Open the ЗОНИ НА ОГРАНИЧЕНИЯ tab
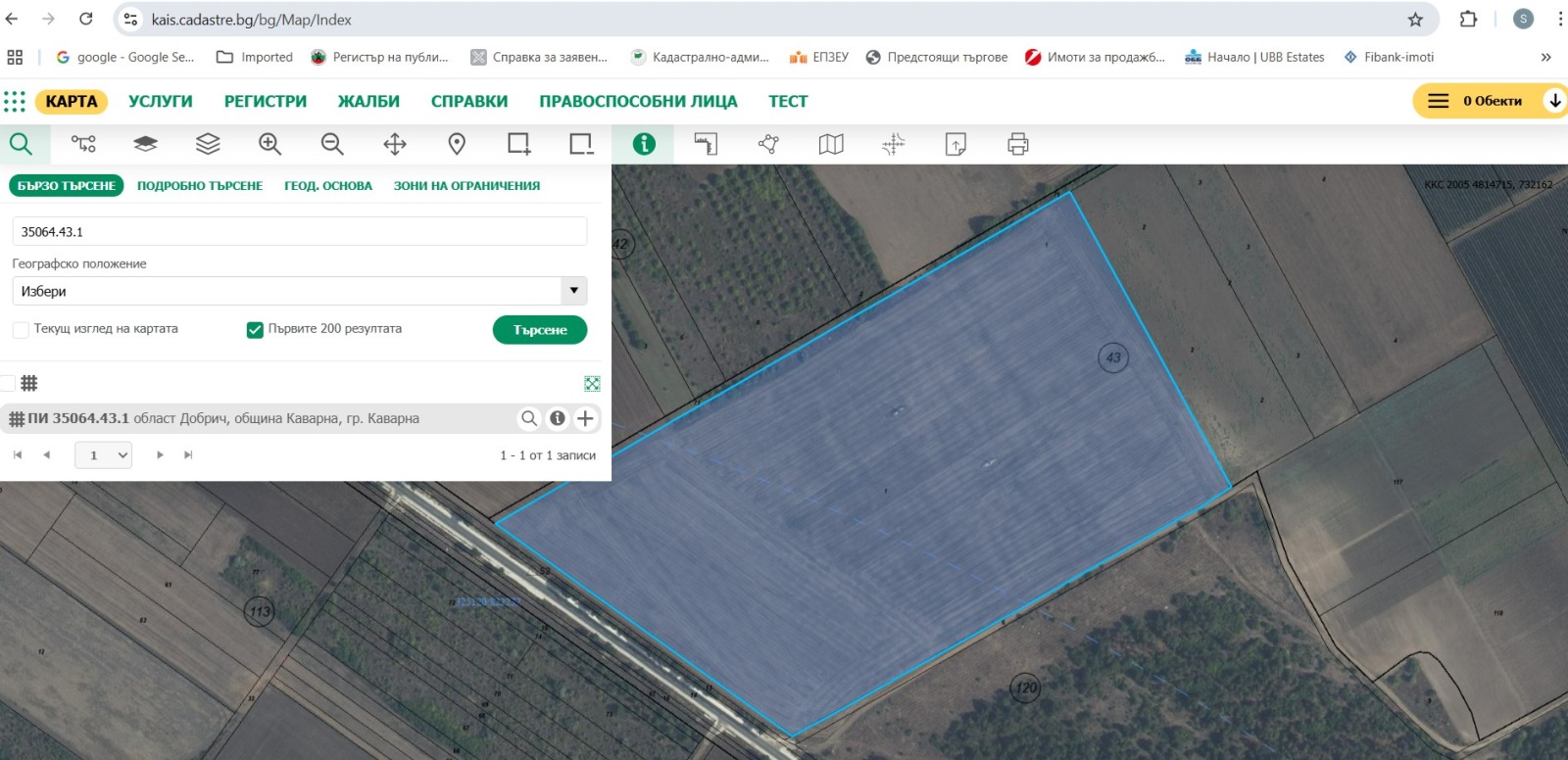Screen dimensions: 1568x760 466,186
